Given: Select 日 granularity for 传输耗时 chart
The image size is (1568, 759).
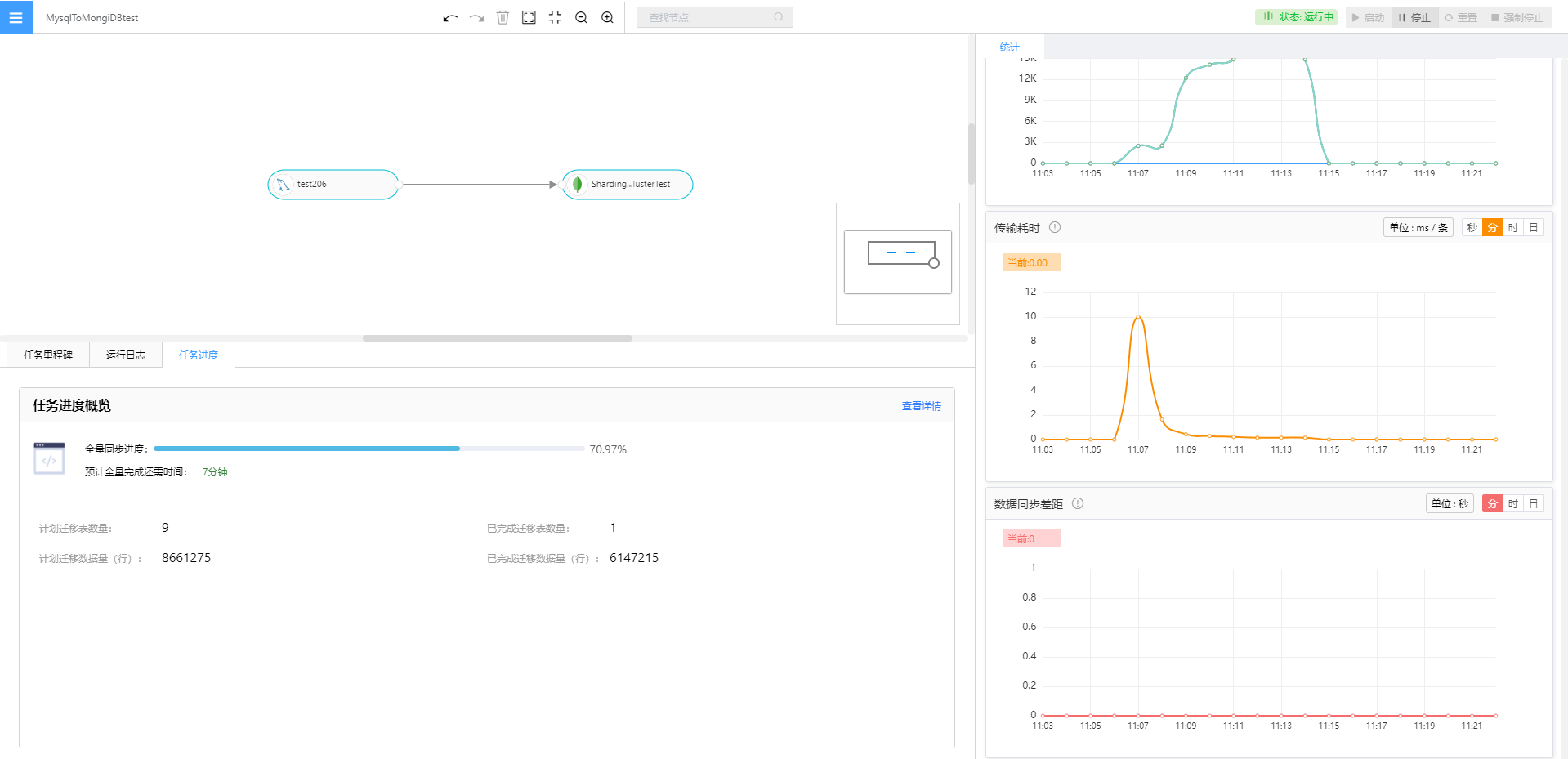Looking at the screenshot, I should (x=1533, y=228).
